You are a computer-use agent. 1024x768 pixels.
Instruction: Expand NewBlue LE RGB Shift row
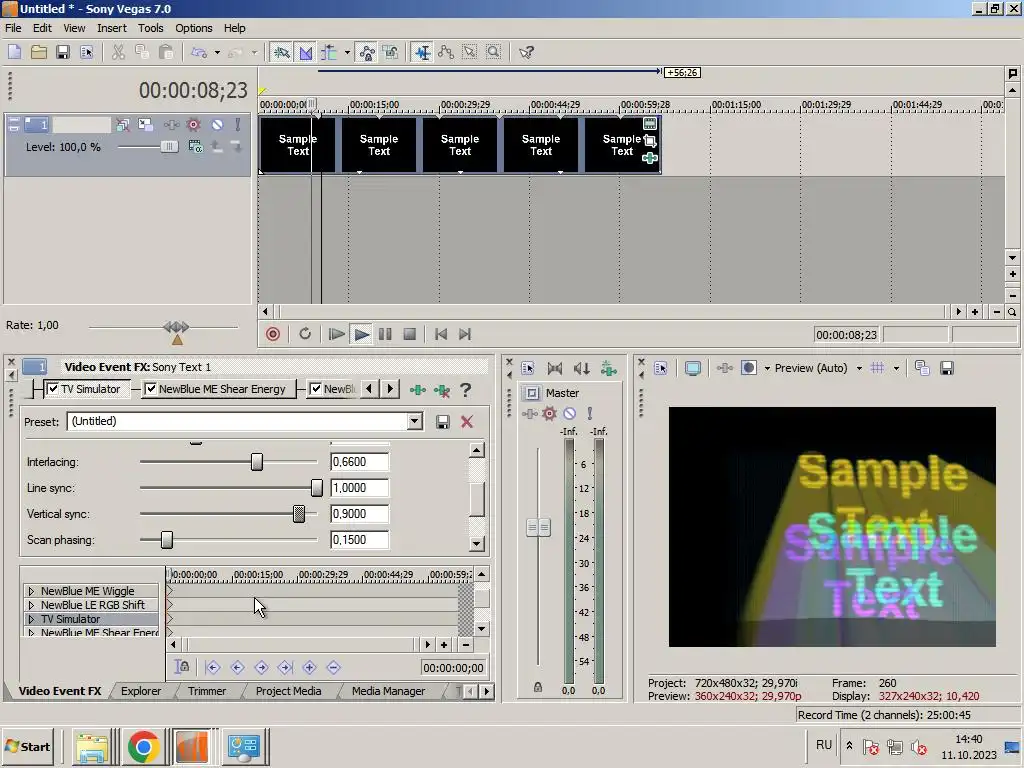tap(31, 605)
